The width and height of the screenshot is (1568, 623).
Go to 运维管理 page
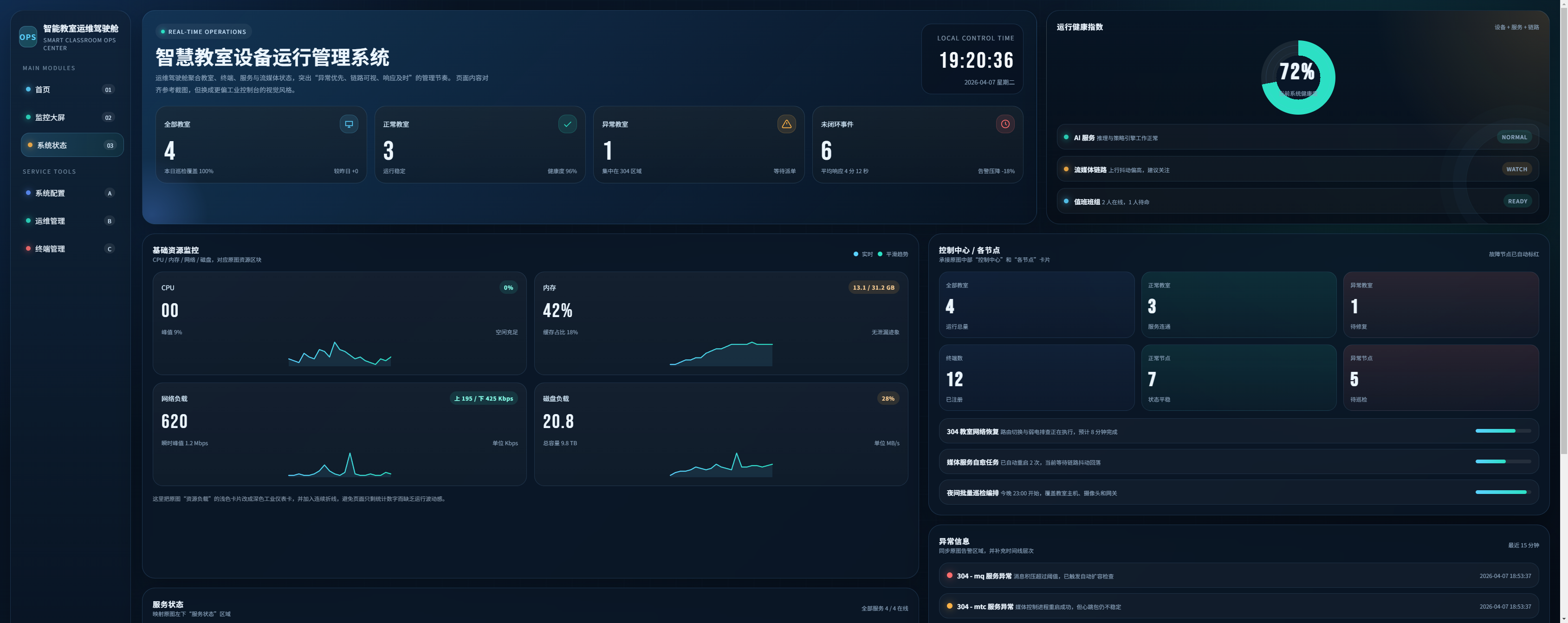pos(50,221)
